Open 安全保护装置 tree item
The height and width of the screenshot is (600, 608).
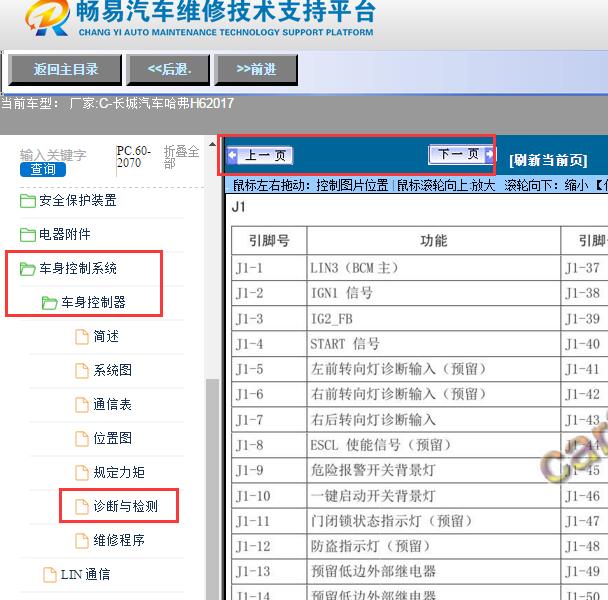[78, 201]
